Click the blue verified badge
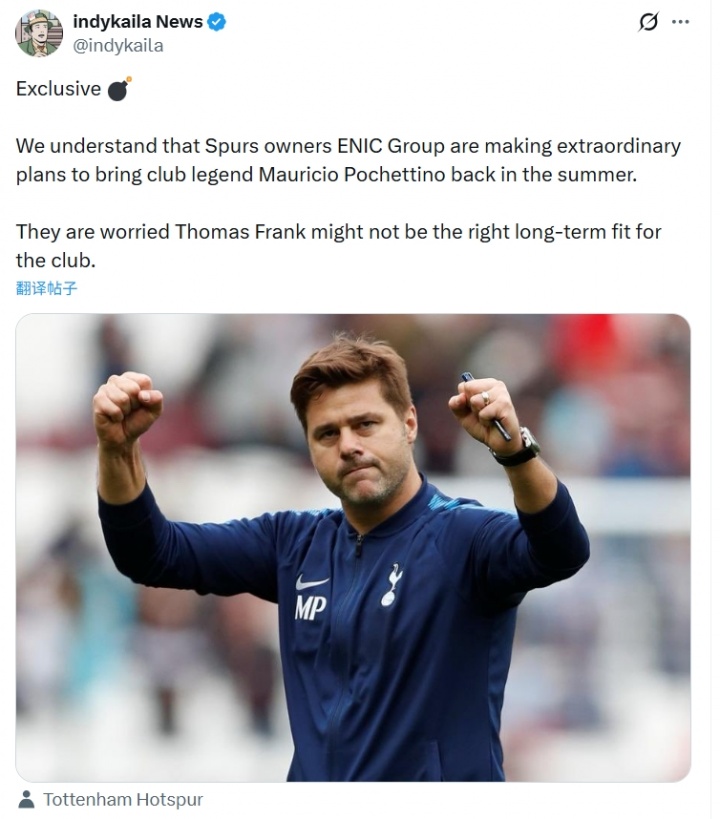 pos(217,22)
